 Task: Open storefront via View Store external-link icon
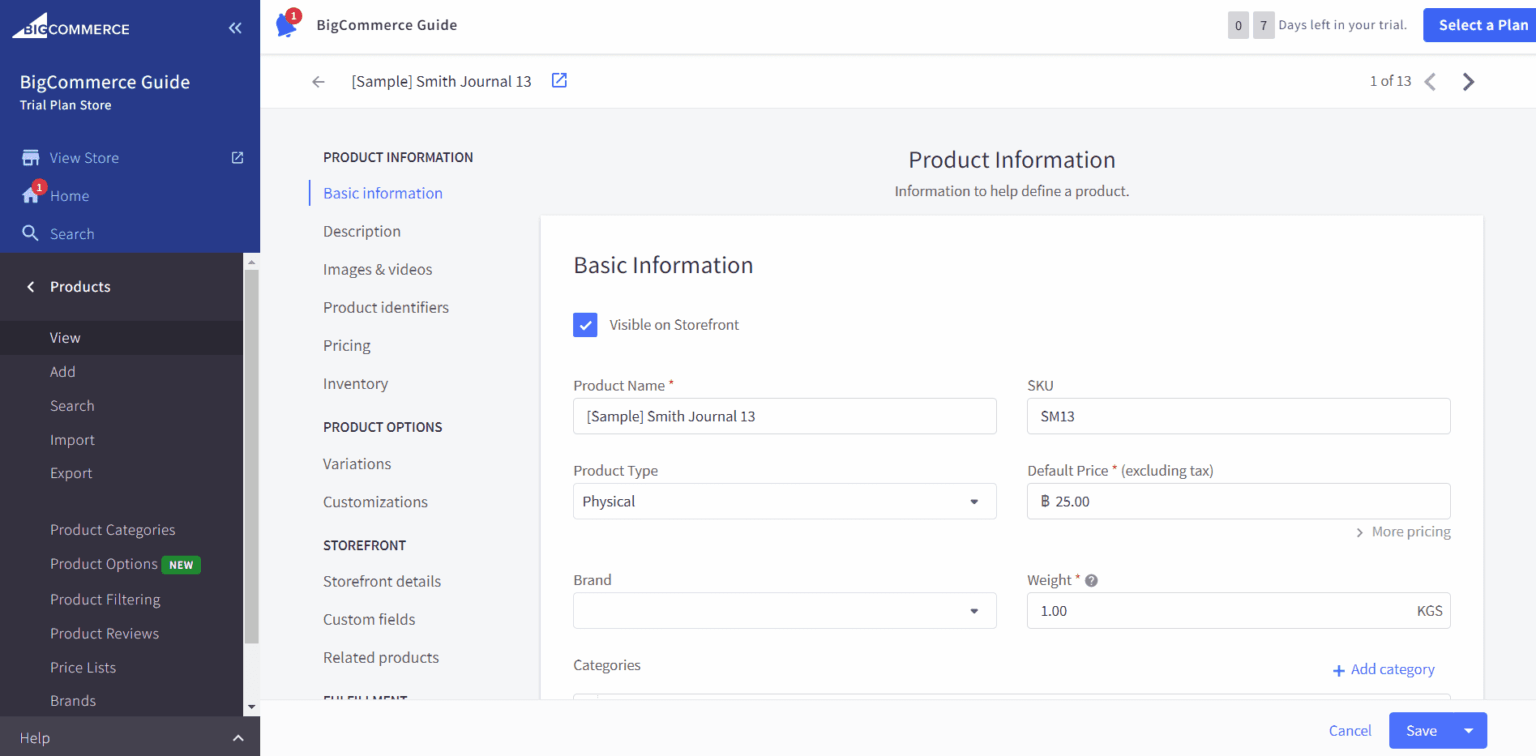click(236, 157)
